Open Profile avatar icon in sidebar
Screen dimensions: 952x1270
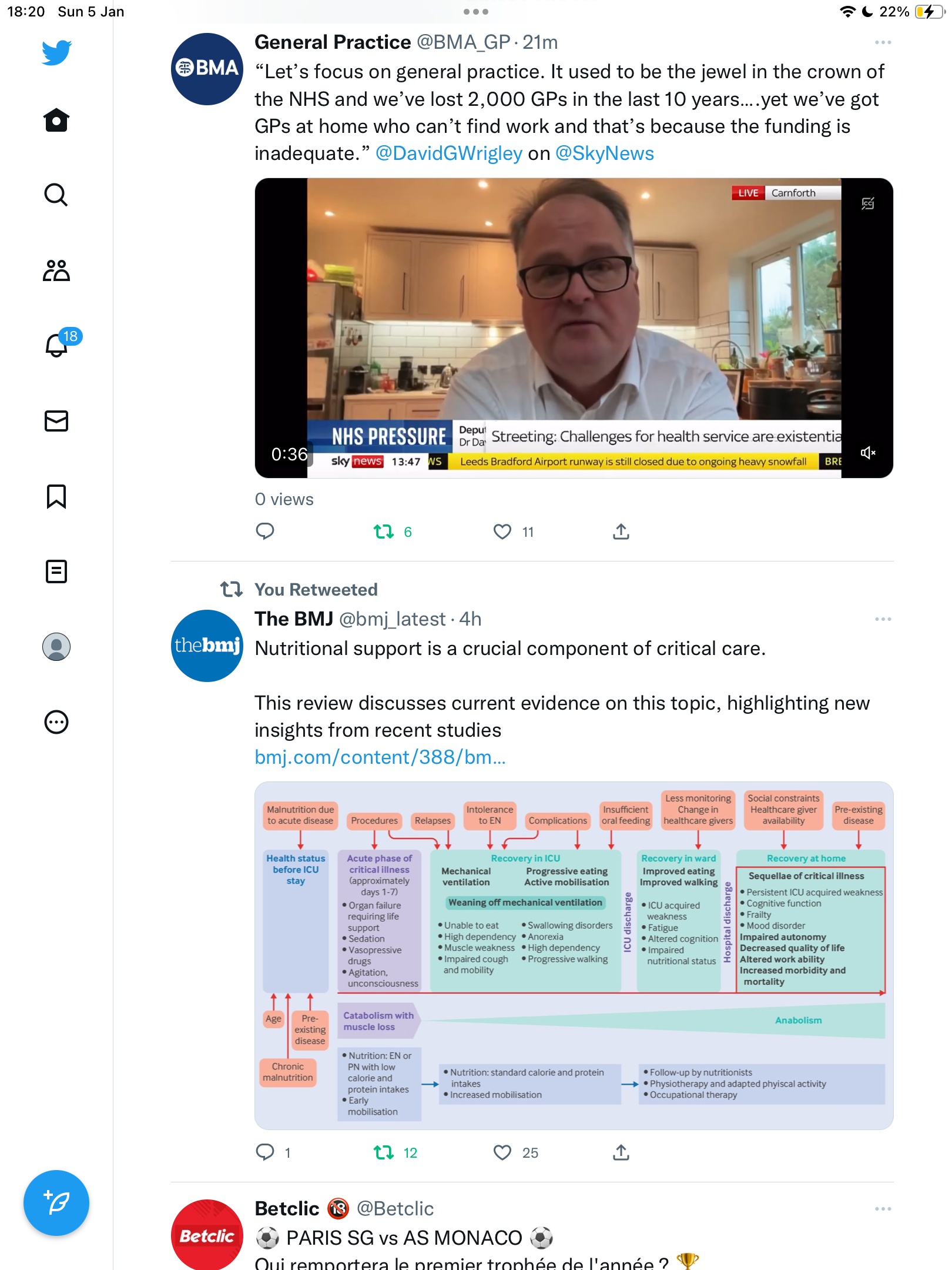point(56,647)
